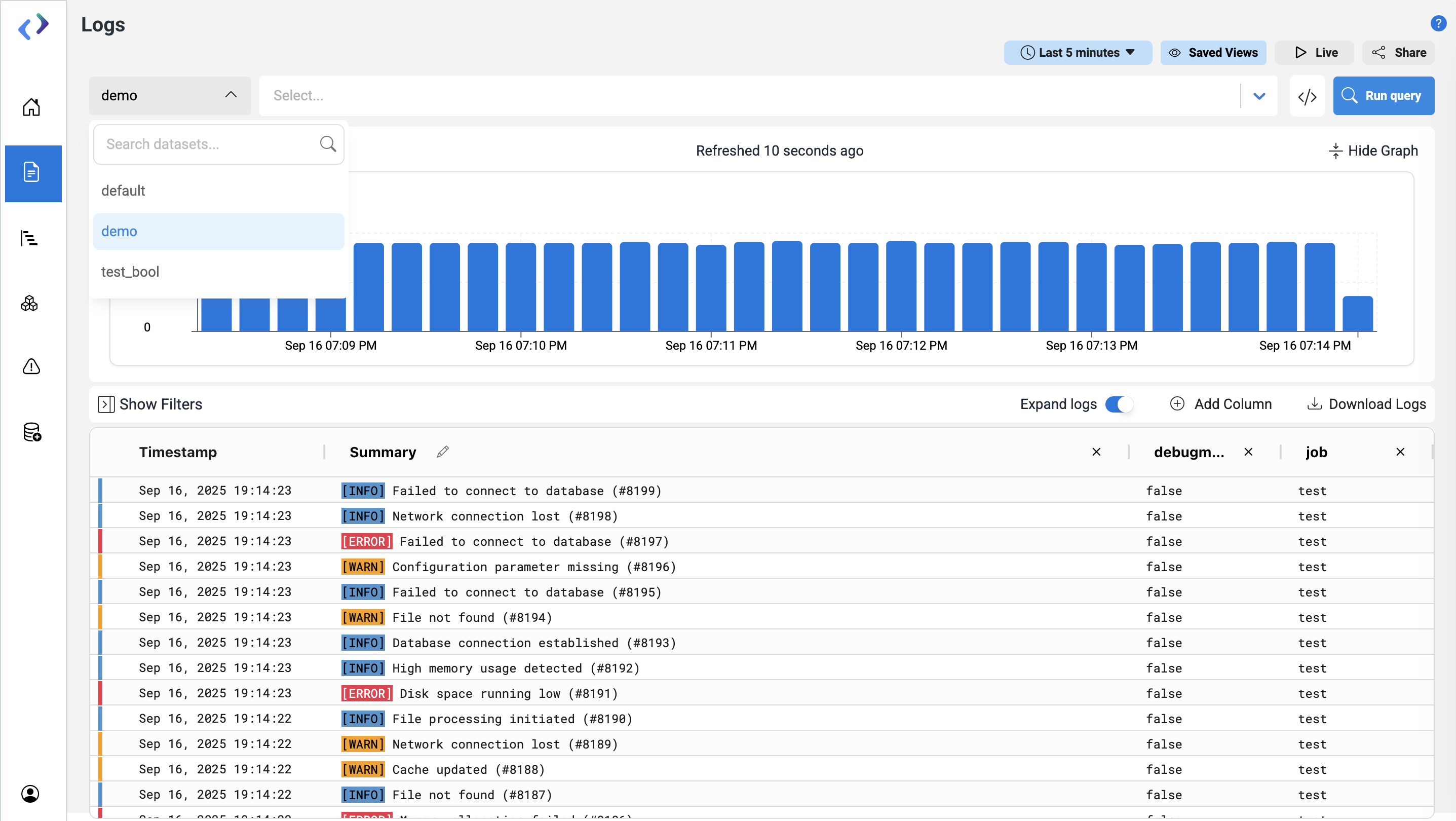Image resolution: width=1456 pixels, height=821 pixels.
Task: Open the data ingestion database icon
Action: [x=31, y=432]
